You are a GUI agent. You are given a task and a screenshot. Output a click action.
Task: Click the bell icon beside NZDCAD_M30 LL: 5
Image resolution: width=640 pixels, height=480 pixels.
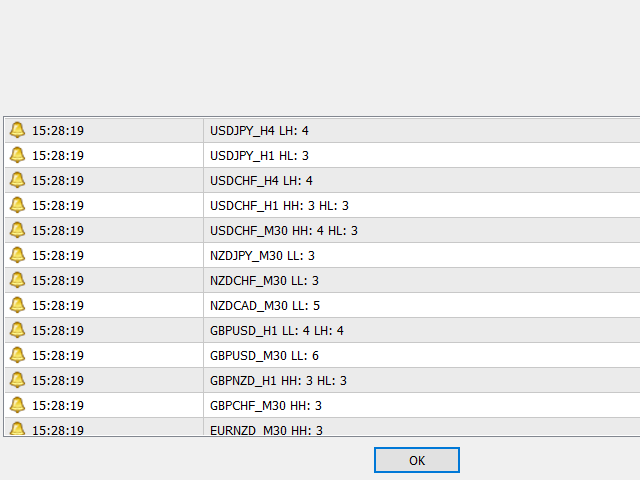pyautogui.click(x=17, y=305)
